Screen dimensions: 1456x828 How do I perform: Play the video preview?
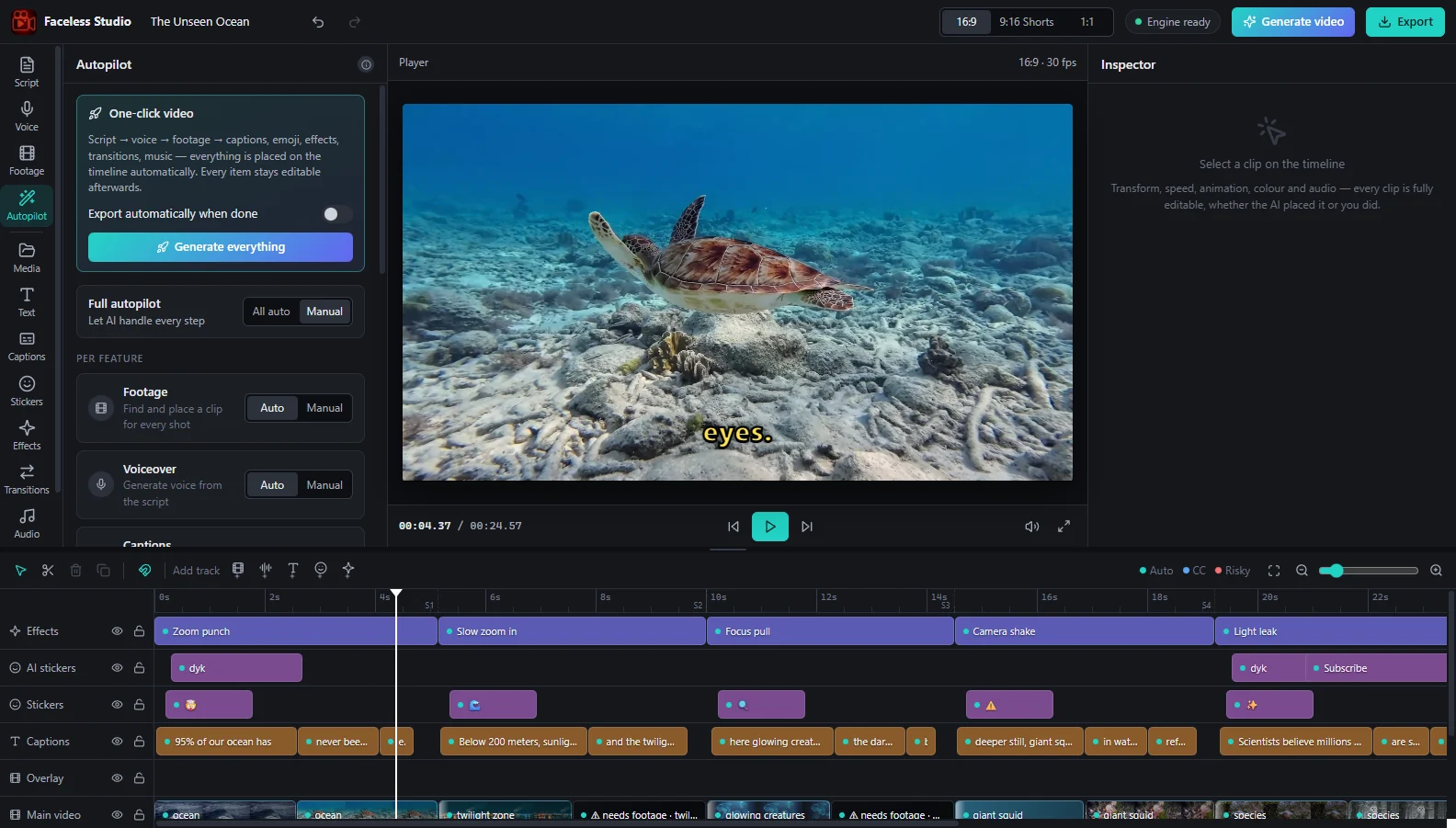click(770, 527)
